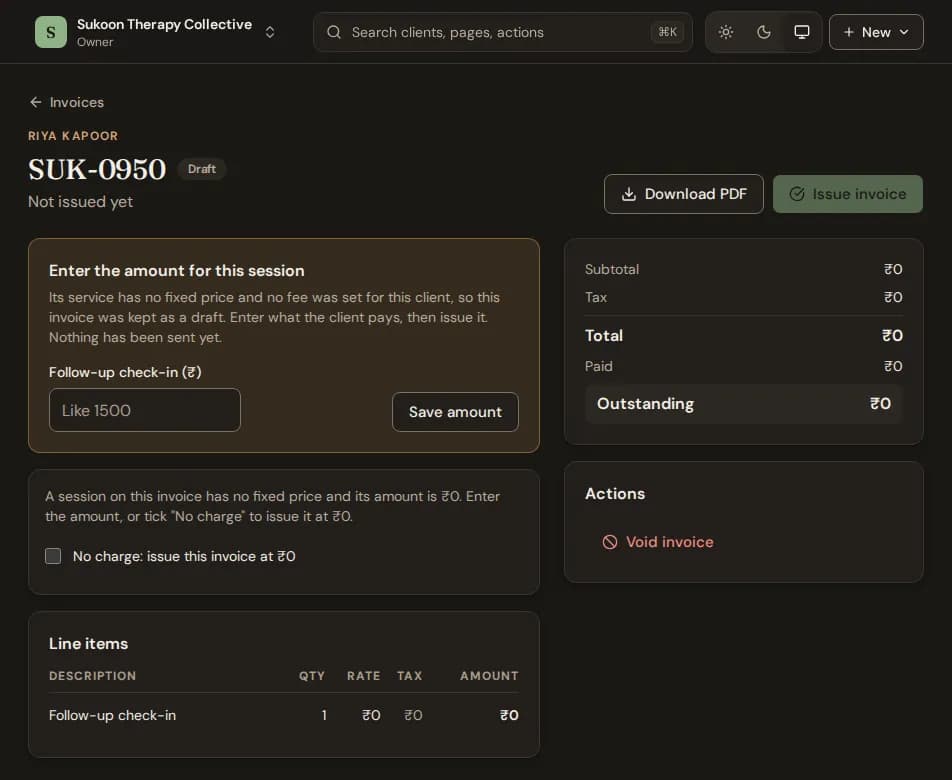
Task: Click the void circle-slash icon
Action: (610, 542)
